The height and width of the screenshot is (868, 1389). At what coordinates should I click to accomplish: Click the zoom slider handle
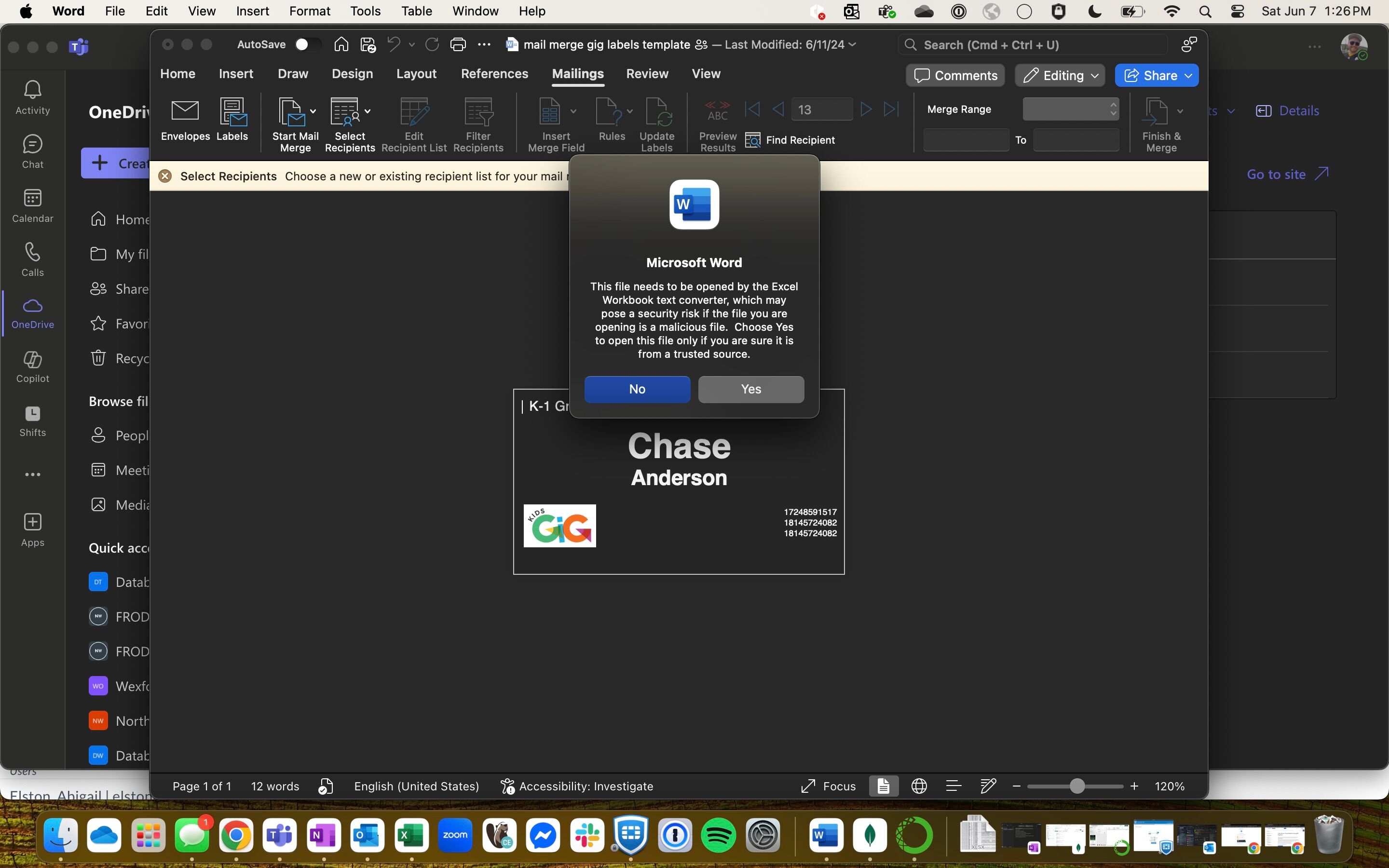[x=1077, y=786]
